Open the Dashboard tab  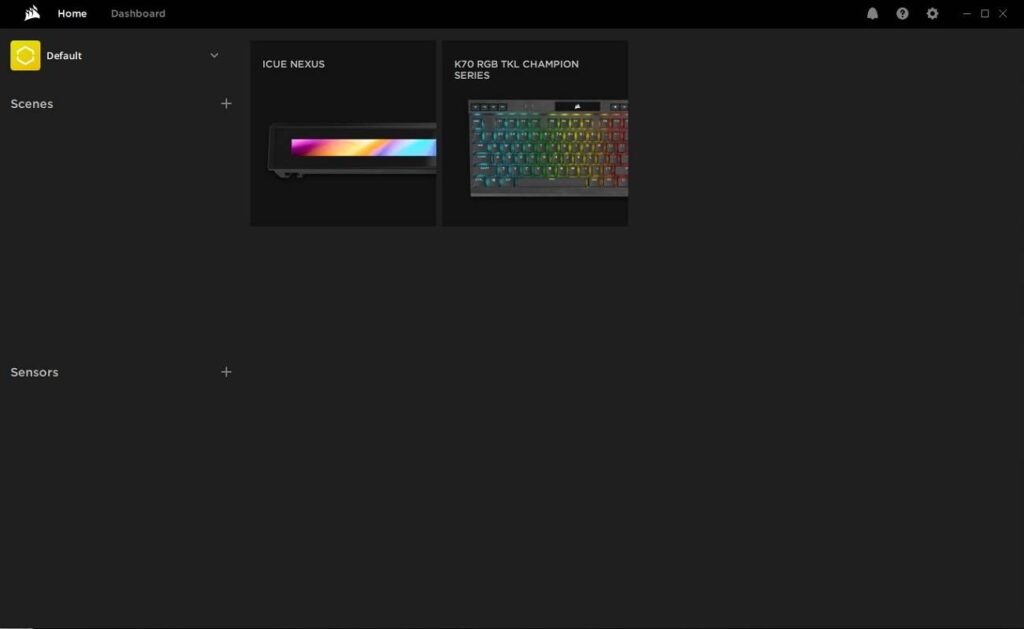[x=138, y=14]
